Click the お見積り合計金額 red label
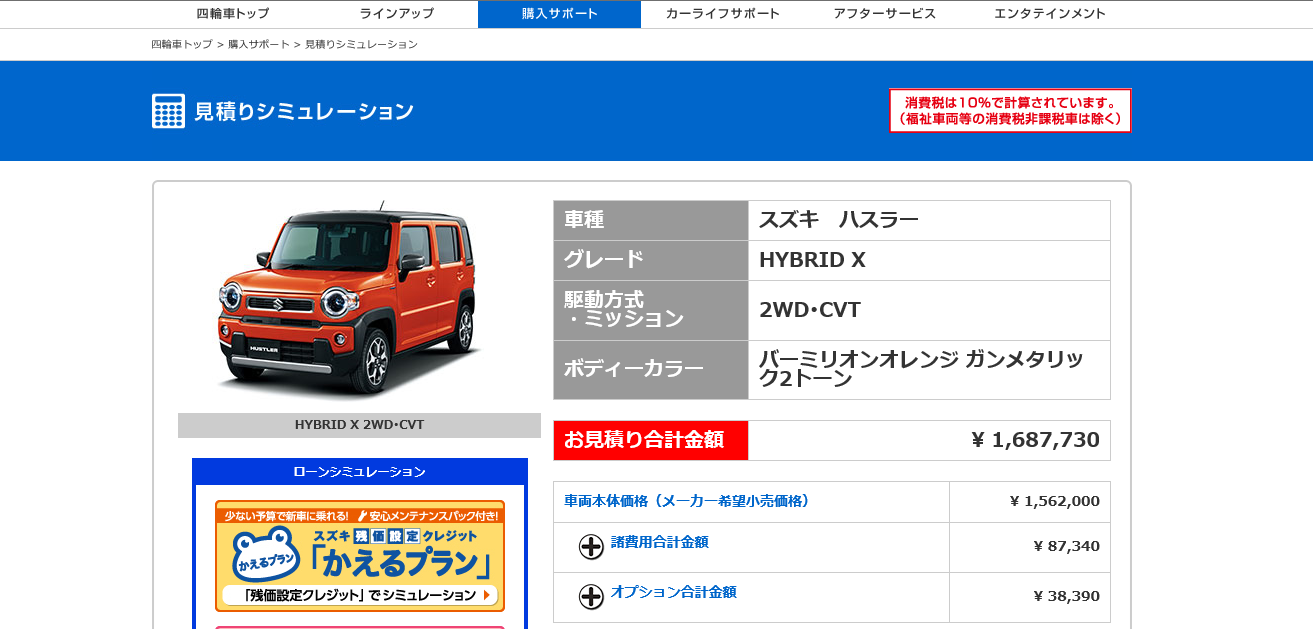The image size is (1313, 629). 651,440
